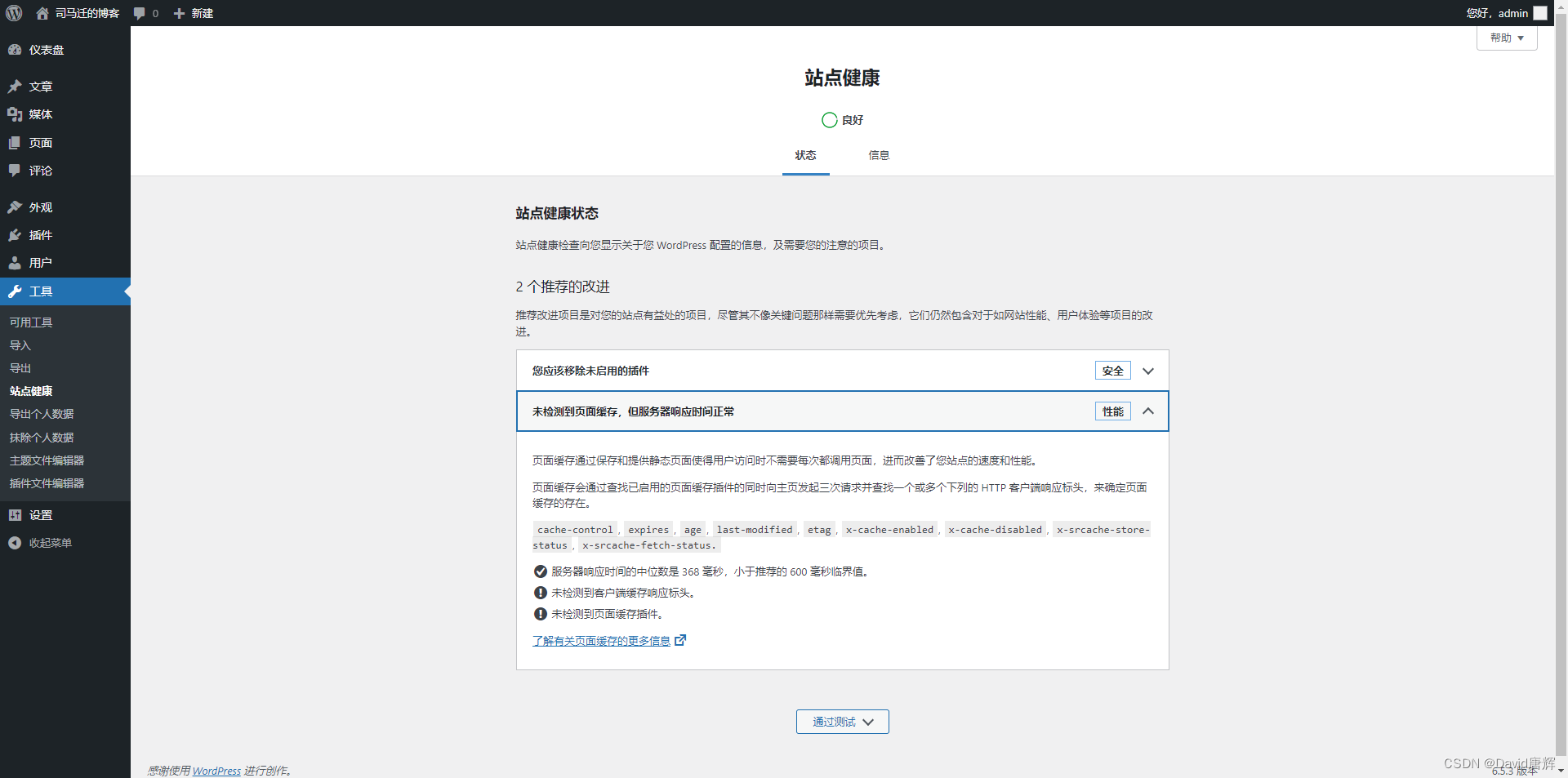Click the 评论 comment icon in sidebar

pos(15,171)
